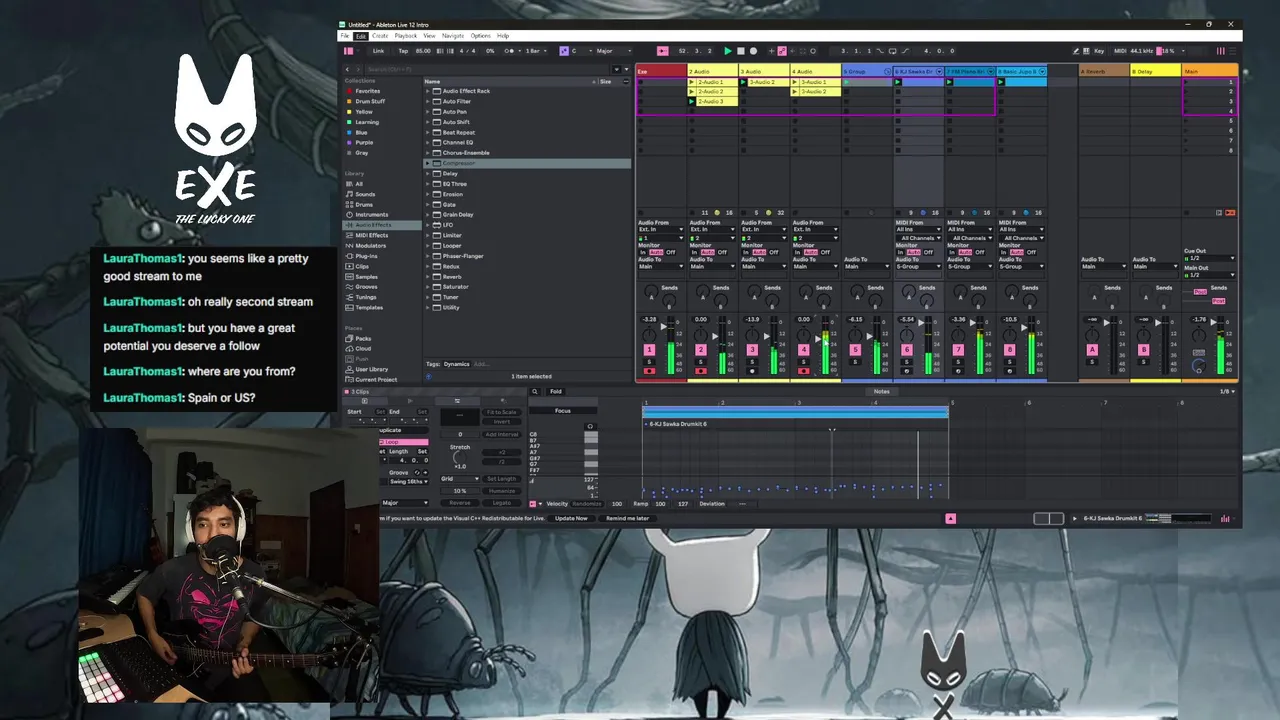
Task: Launch clip 2-Audio 3
Action: 692,101
